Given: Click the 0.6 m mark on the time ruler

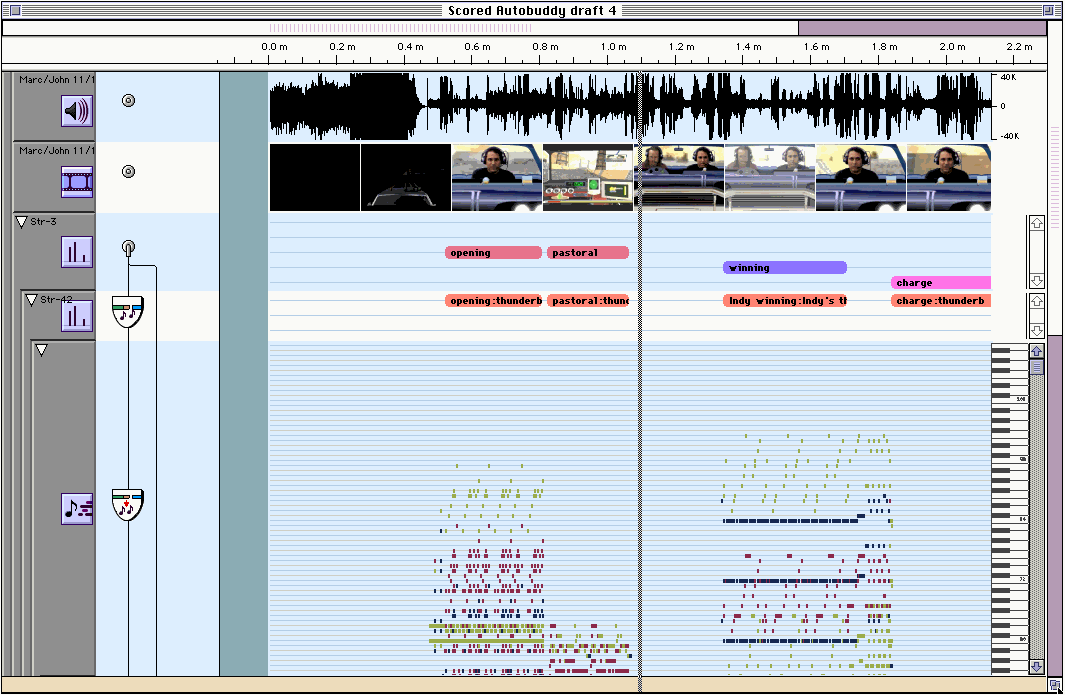Looking at the screenshot, I should coord(477,47).
